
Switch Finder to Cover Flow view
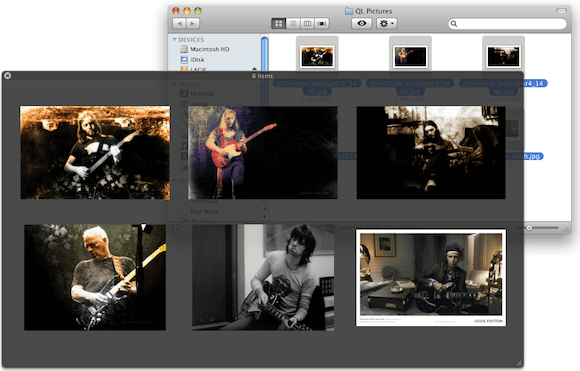pos(322,24)
